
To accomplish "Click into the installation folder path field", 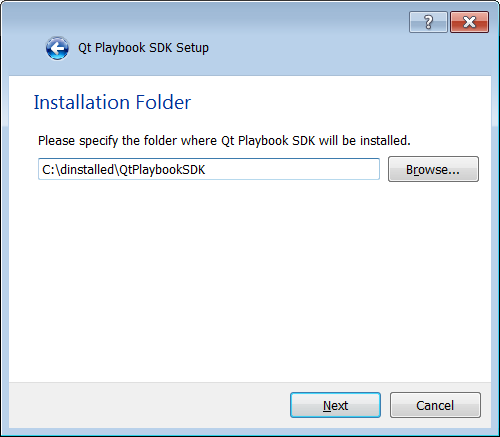I will (x=209, y=169).
